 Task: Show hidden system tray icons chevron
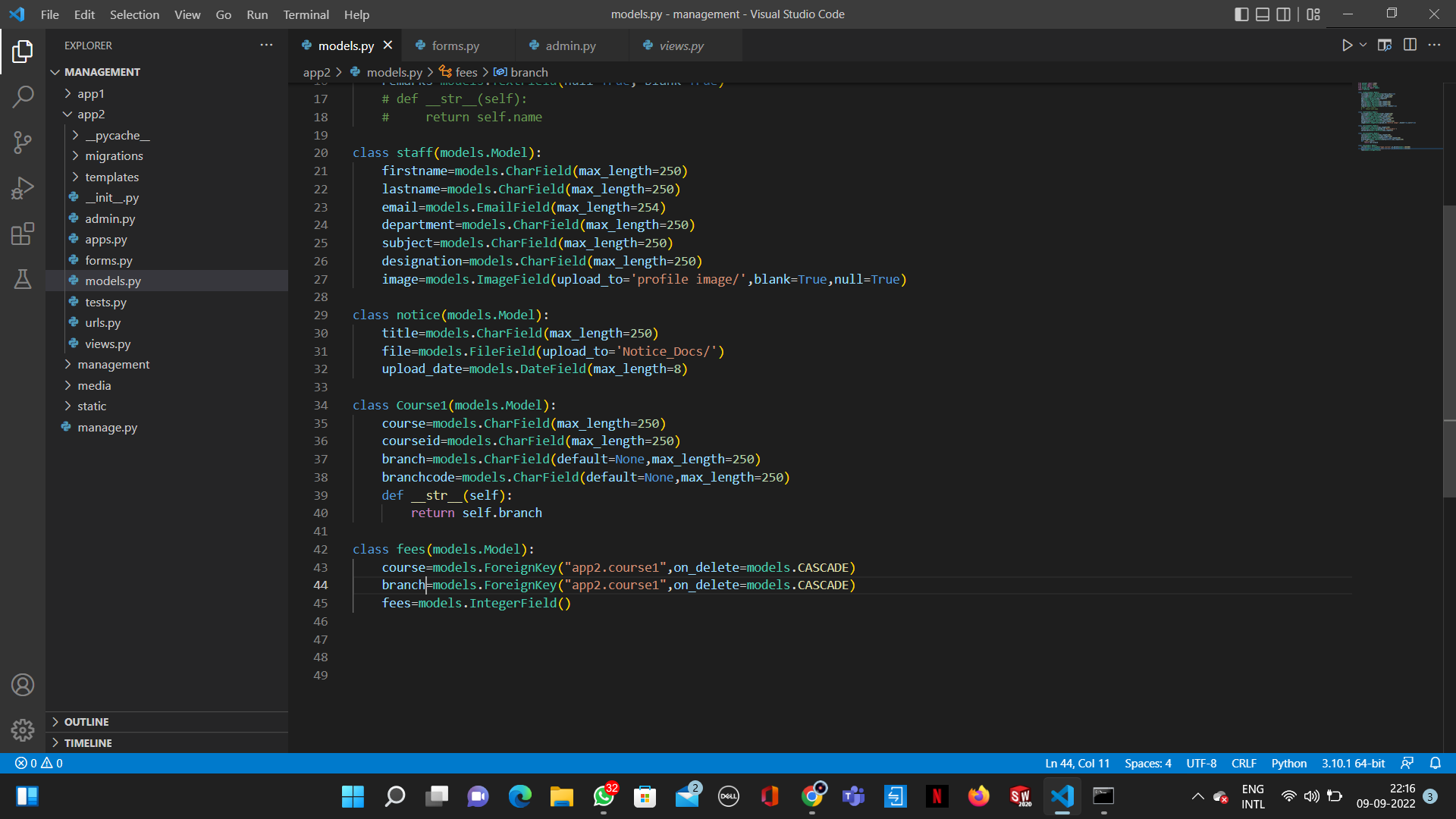coord(1197,796)
